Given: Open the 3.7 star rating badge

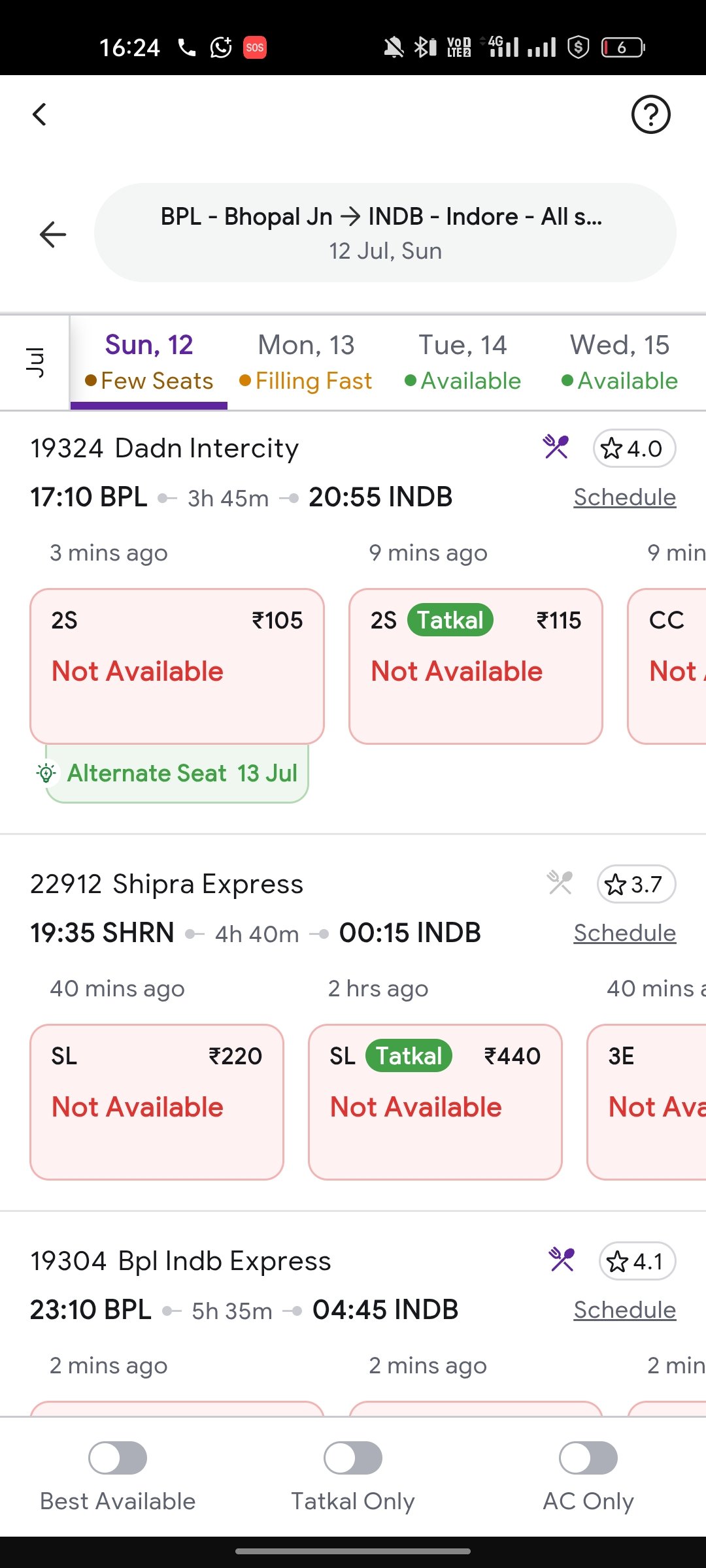Looking at the screenshot, I should 636,884.
